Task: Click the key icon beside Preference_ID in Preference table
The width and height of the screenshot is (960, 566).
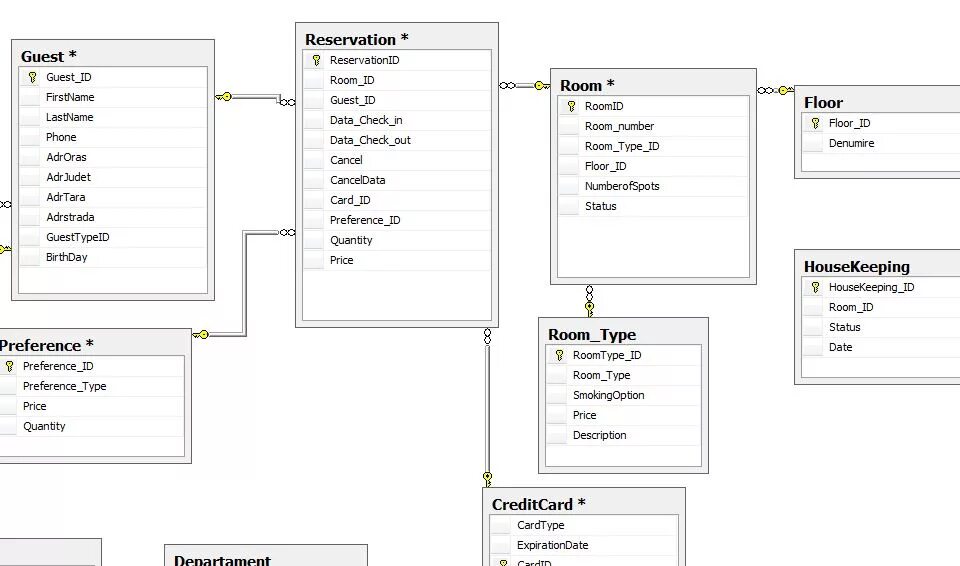Action: 9,366
